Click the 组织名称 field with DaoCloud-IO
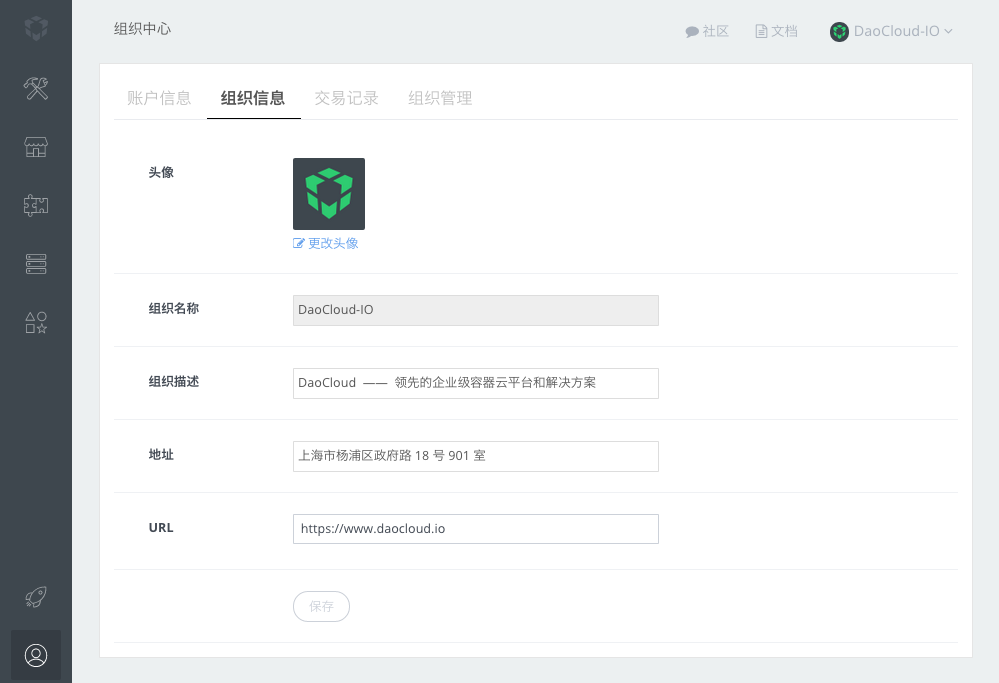Viewport: 999px width, 683px height. pos(476,310)
